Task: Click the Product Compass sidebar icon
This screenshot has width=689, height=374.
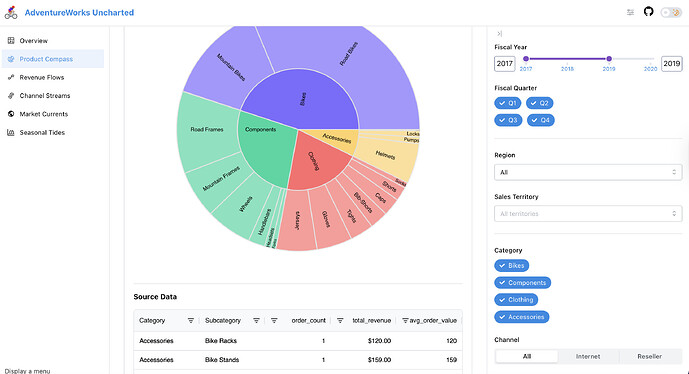Action: pyautogui.click(x=11, y=59)
